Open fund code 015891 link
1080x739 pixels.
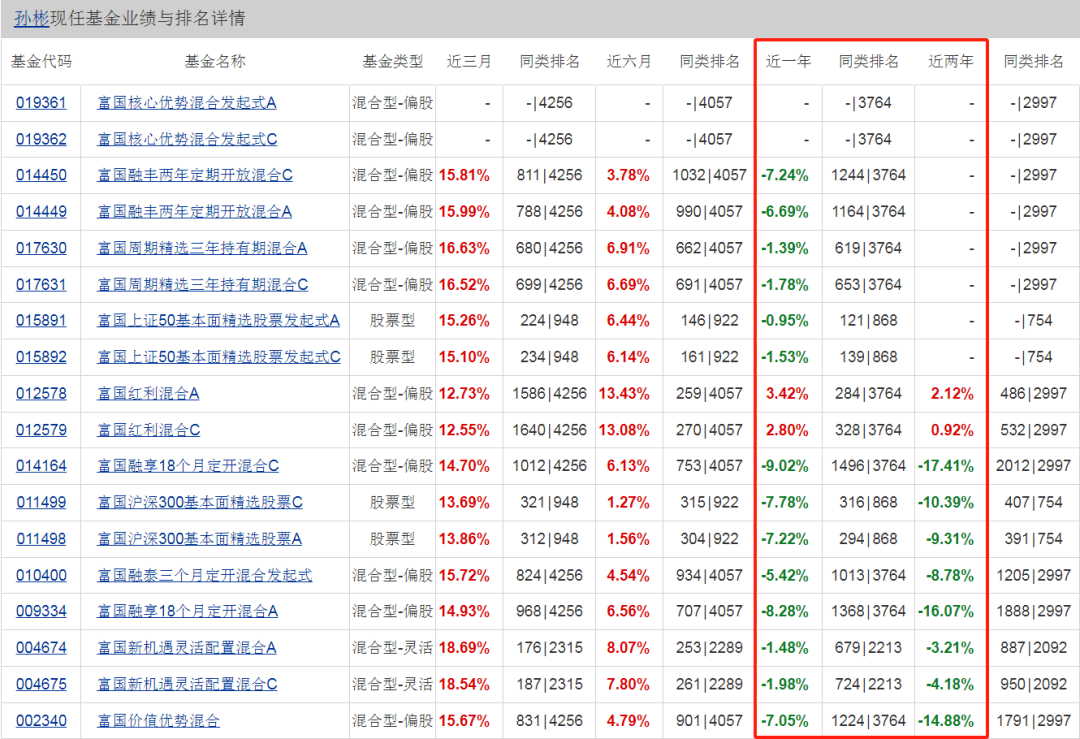pyautogui.click(x=41, y=320)
